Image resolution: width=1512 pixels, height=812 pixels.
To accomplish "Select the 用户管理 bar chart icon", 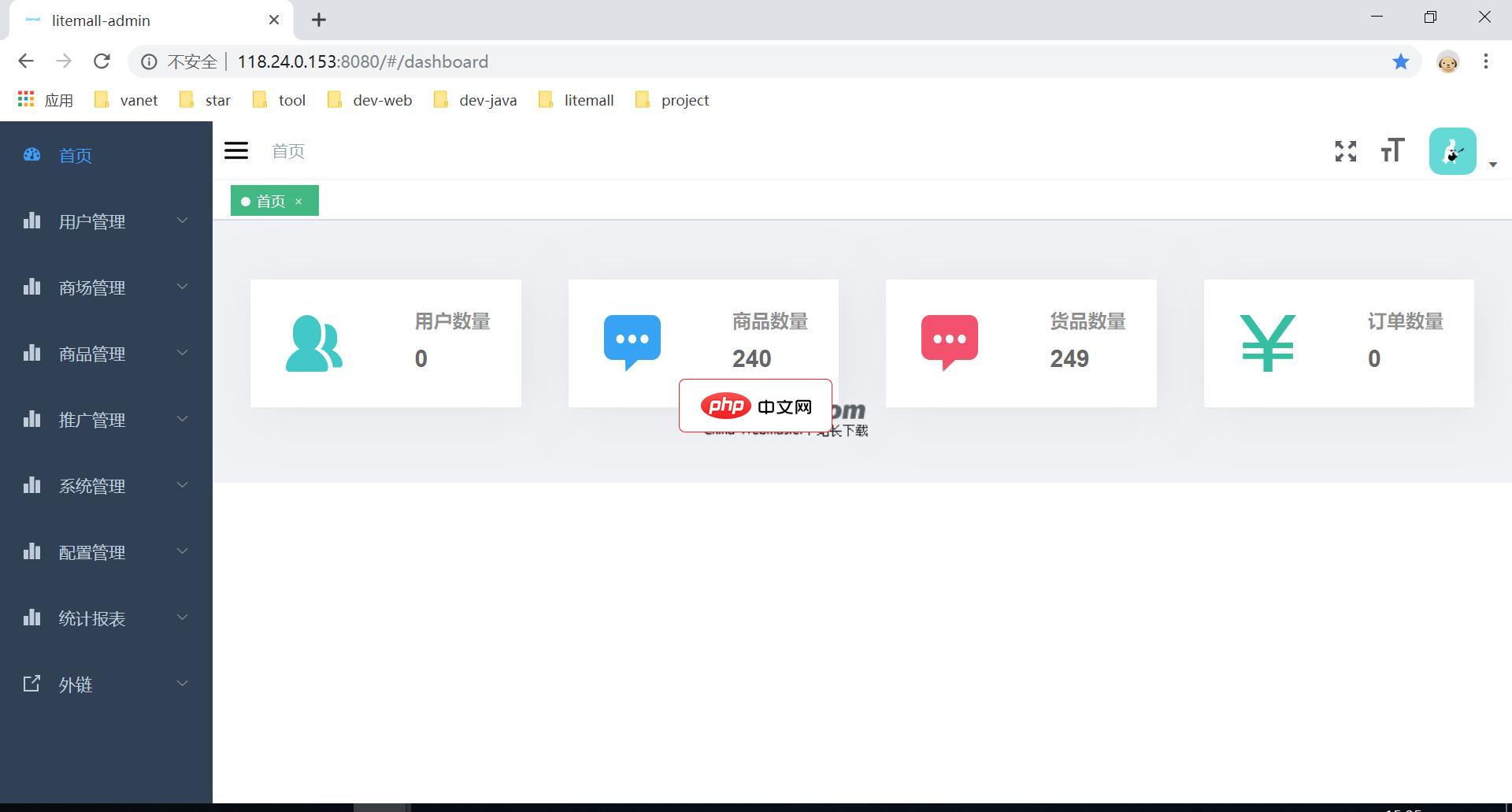I will click(x=31, y=221).
